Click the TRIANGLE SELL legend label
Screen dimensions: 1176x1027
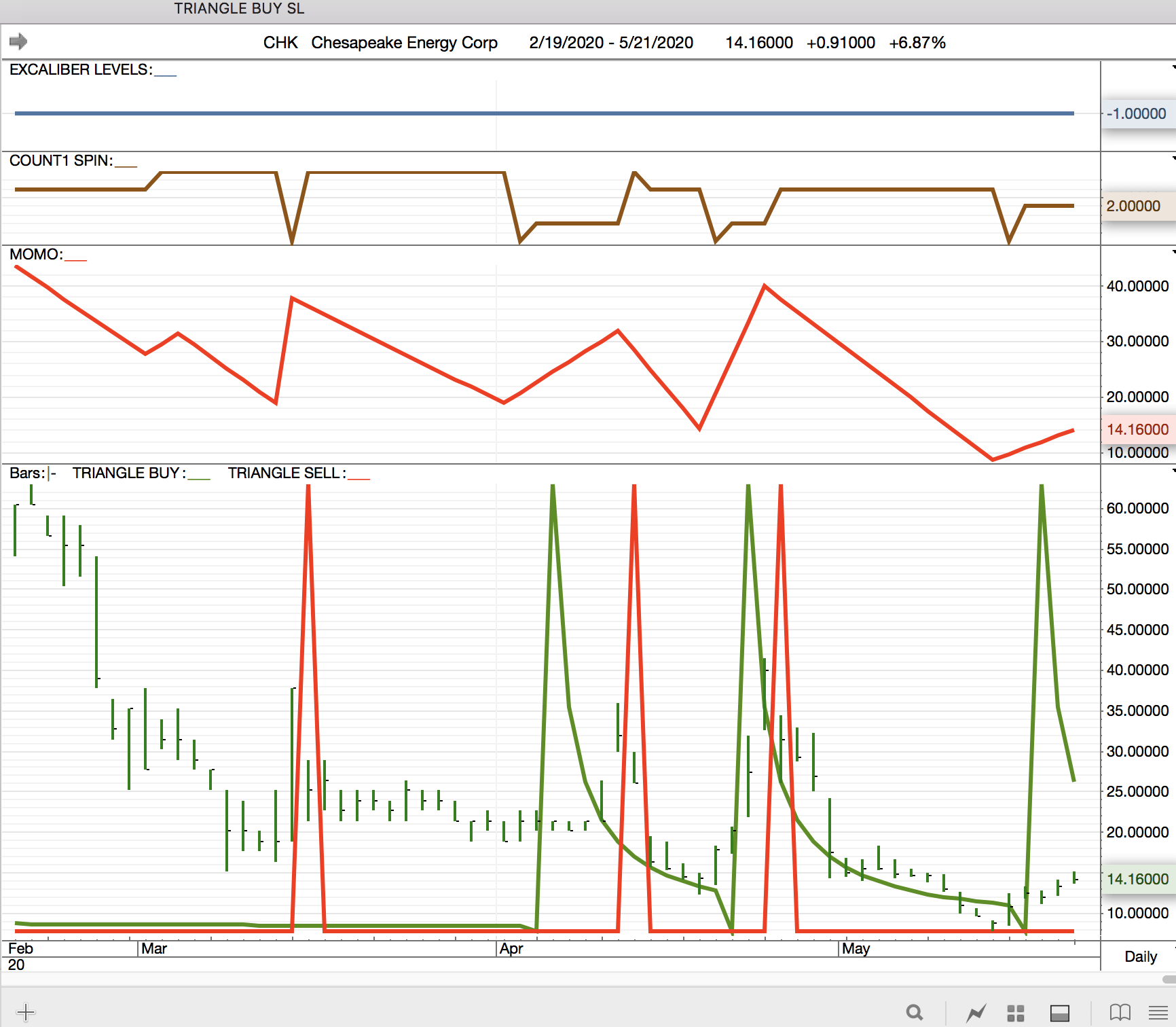[287, 473]
